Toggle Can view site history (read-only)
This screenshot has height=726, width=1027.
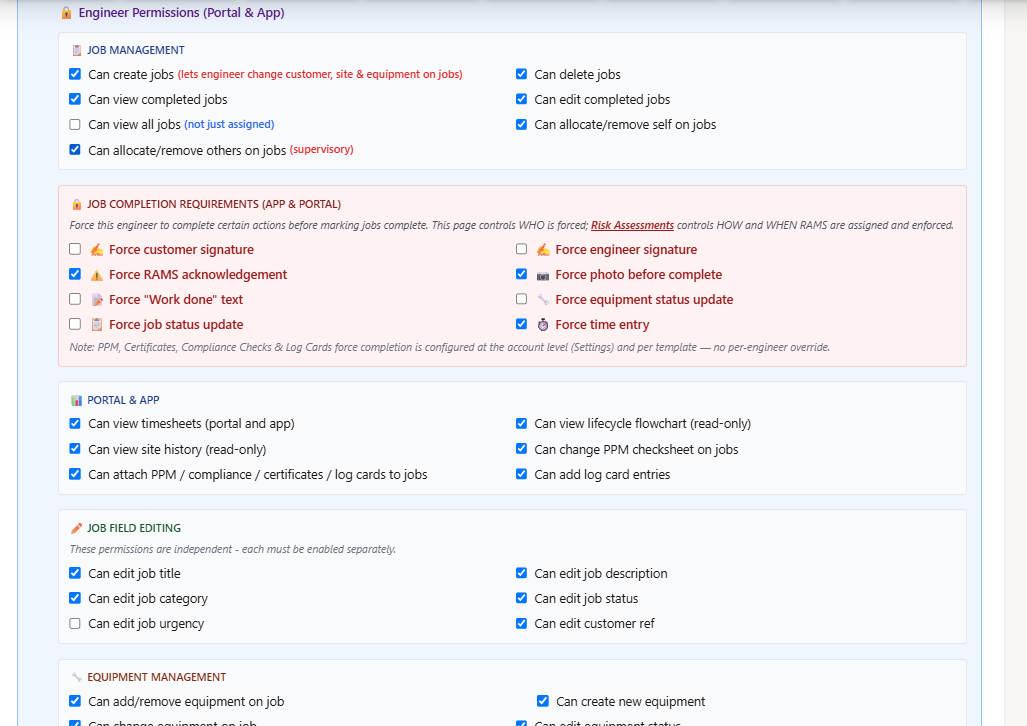click(x=75, y=449)
